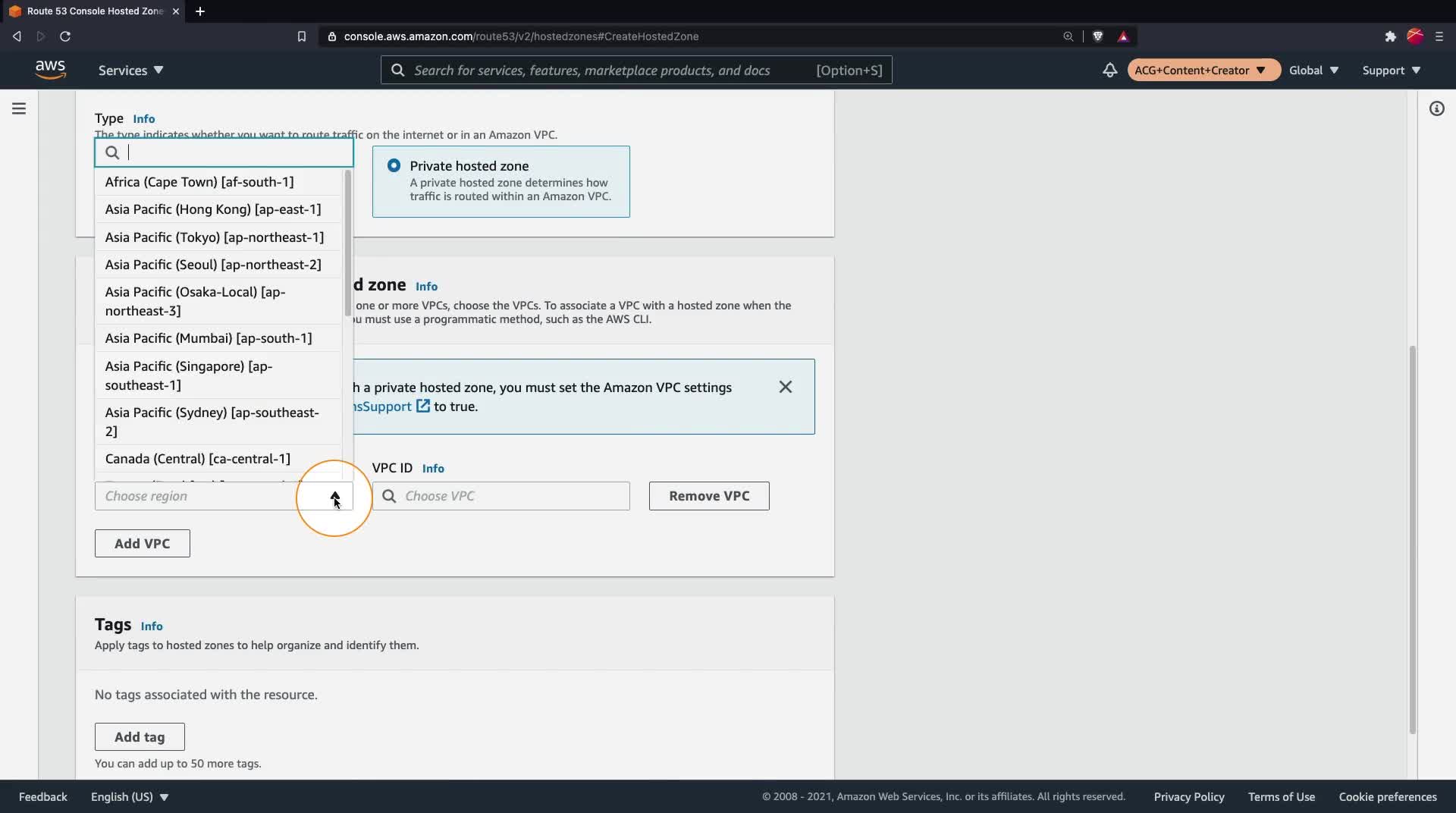The width and height of the screenshot is (1456, 813).
Task: Click the Brave rewards triangle icon
Action: point(1123,36)
